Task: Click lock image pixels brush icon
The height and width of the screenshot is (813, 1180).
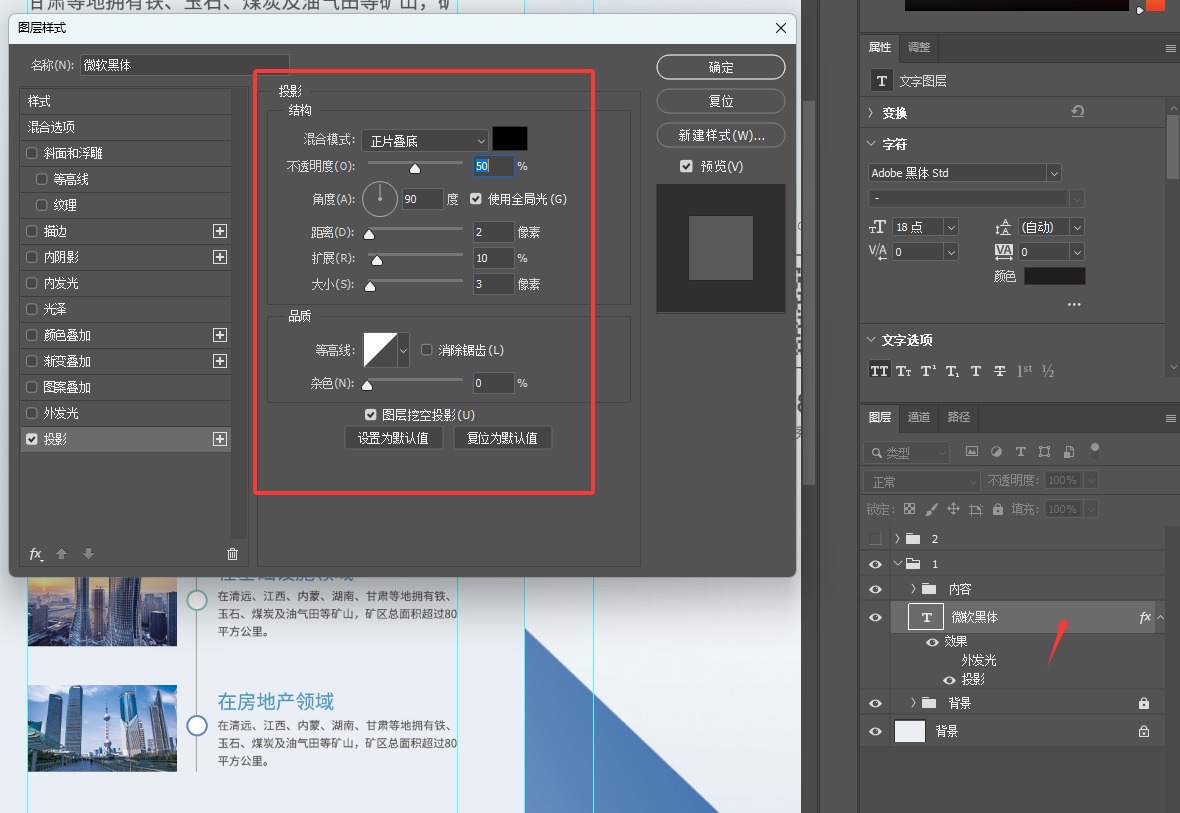Action: click(x=932, y=509)
